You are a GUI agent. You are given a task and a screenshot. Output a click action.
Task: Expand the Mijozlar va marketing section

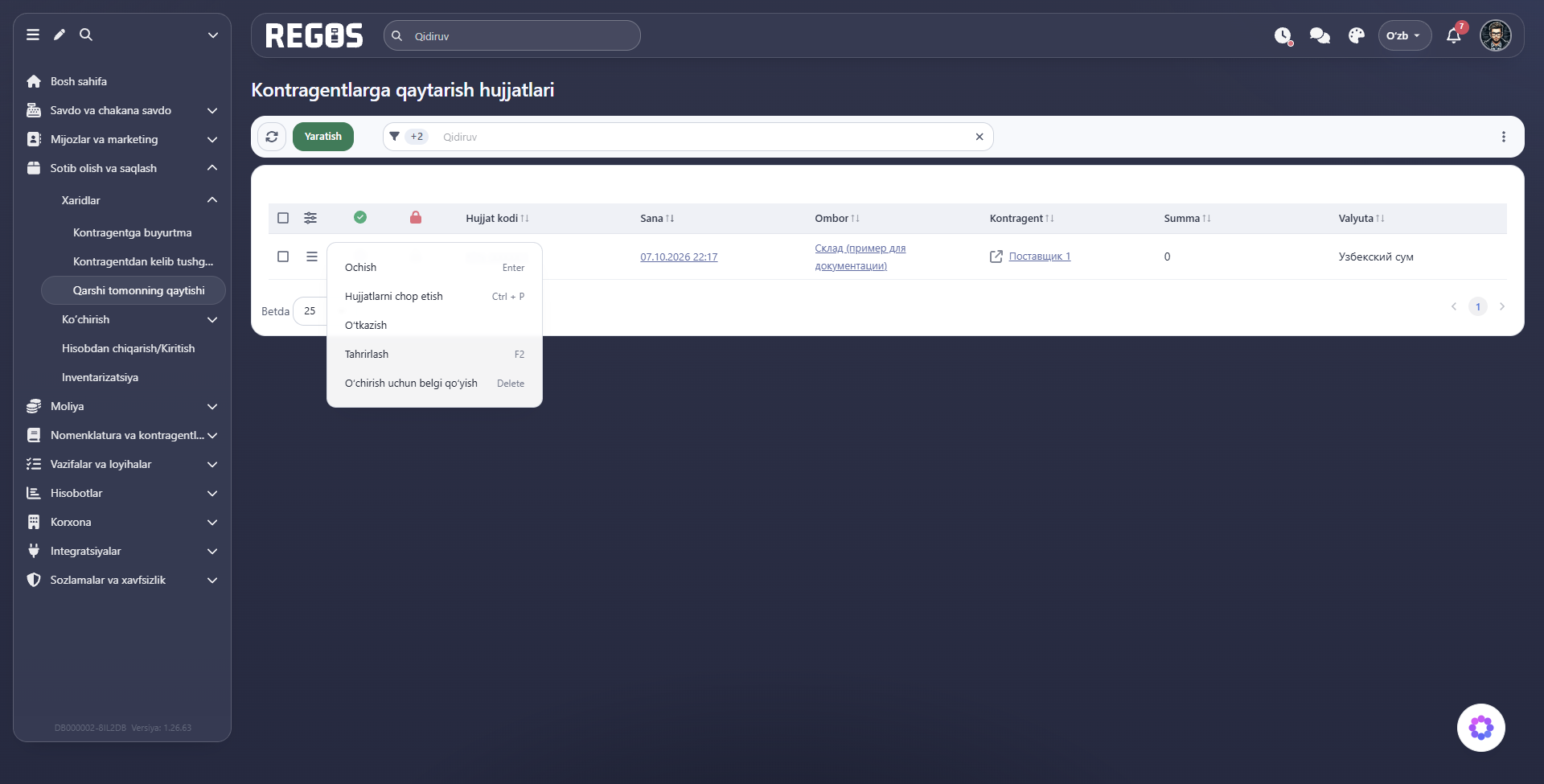122,139
